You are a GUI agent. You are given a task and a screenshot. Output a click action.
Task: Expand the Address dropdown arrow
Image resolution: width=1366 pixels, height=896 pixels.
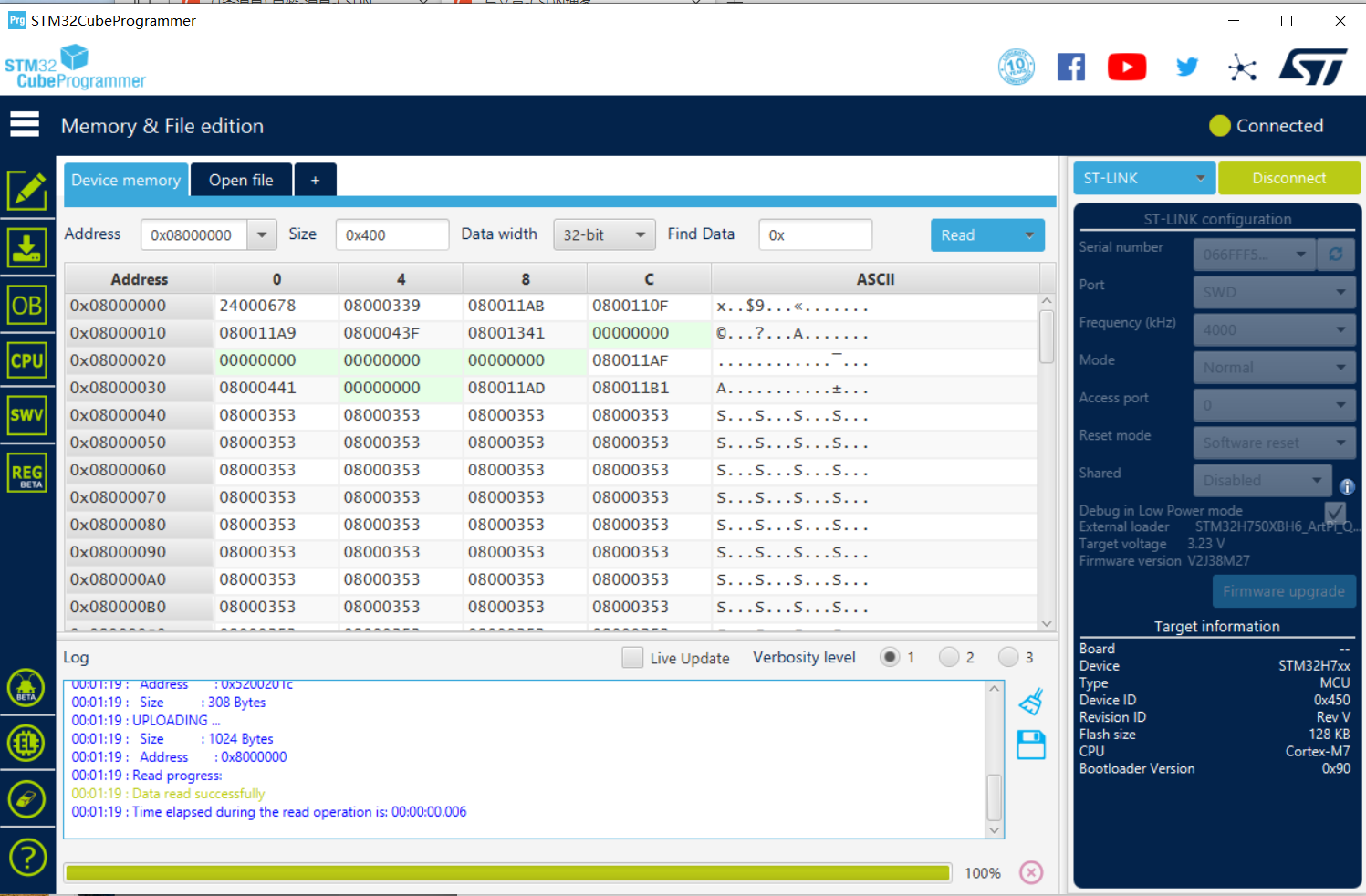point(262,234)
